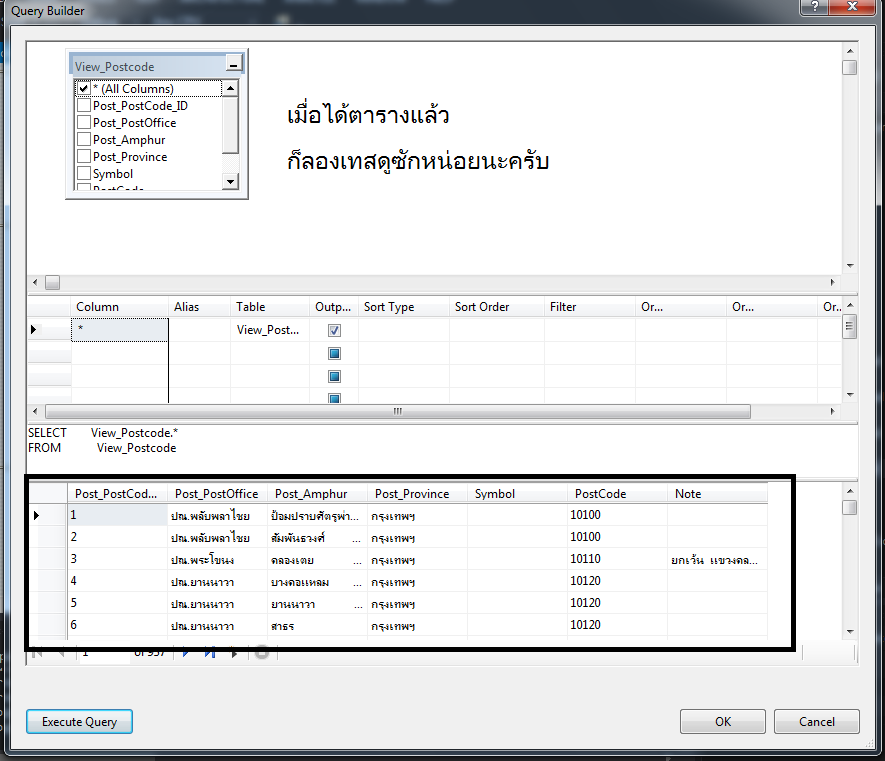
Task: Click Note cell in result row 3
Action: (717, 559)
